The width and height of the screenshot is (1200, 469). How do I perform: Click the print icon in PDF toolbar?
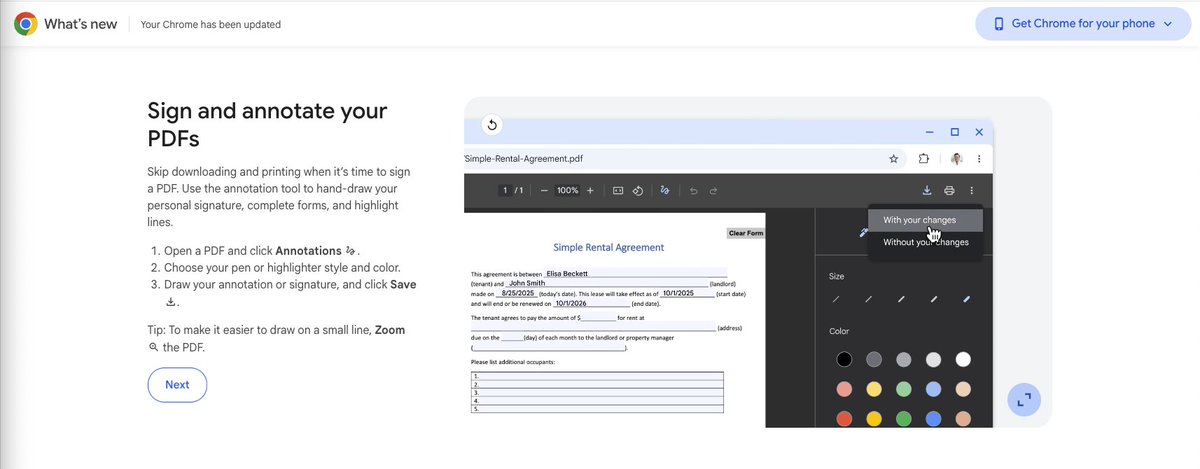pos(949,190)
